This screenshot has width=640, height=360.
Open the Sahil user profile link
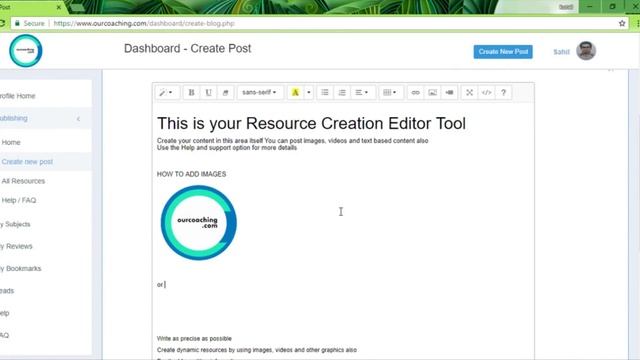click(x=561, y=52)
